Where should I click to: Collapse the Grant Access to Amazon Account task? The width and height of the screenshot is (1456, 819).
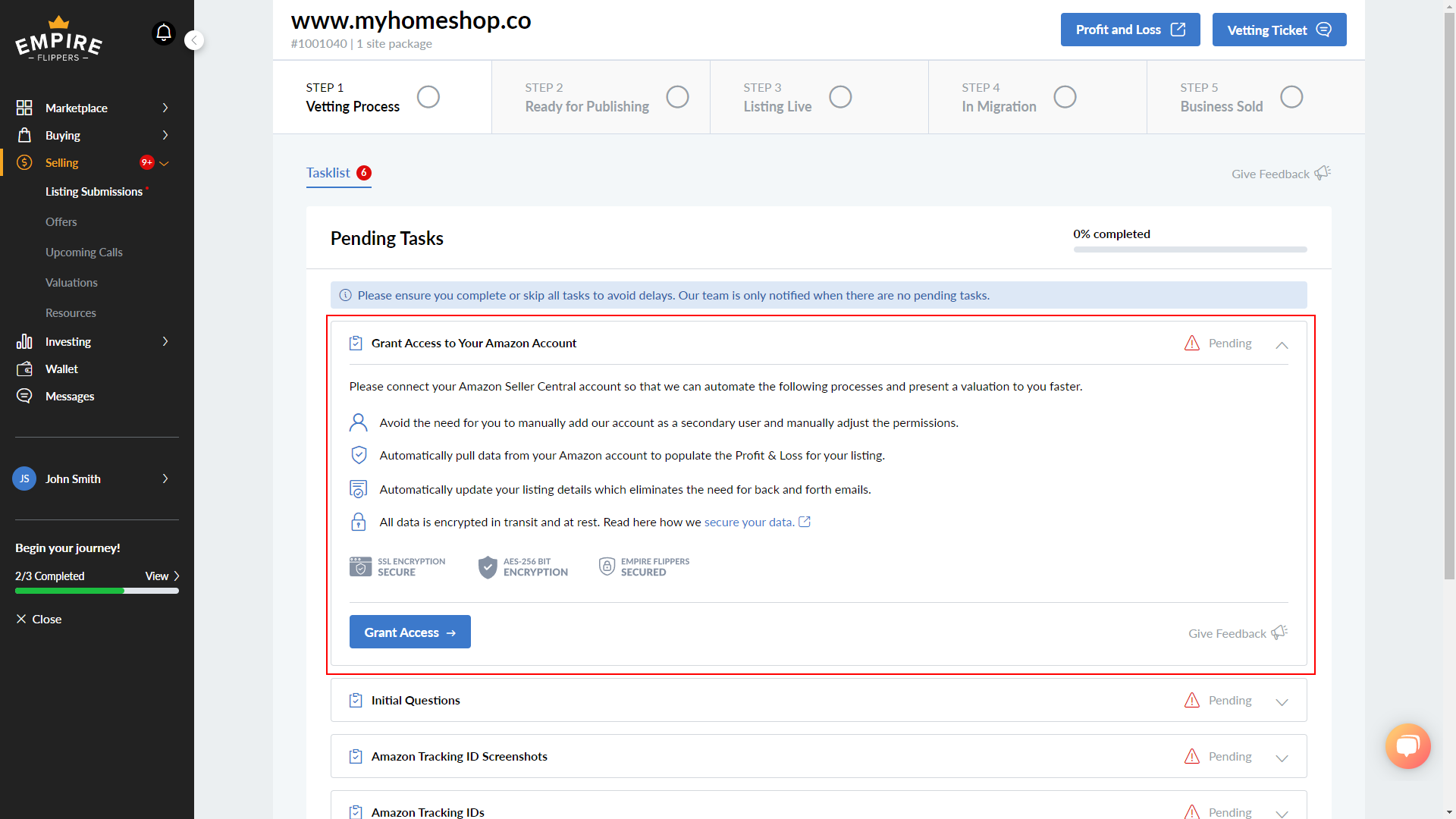point(1282,344)
